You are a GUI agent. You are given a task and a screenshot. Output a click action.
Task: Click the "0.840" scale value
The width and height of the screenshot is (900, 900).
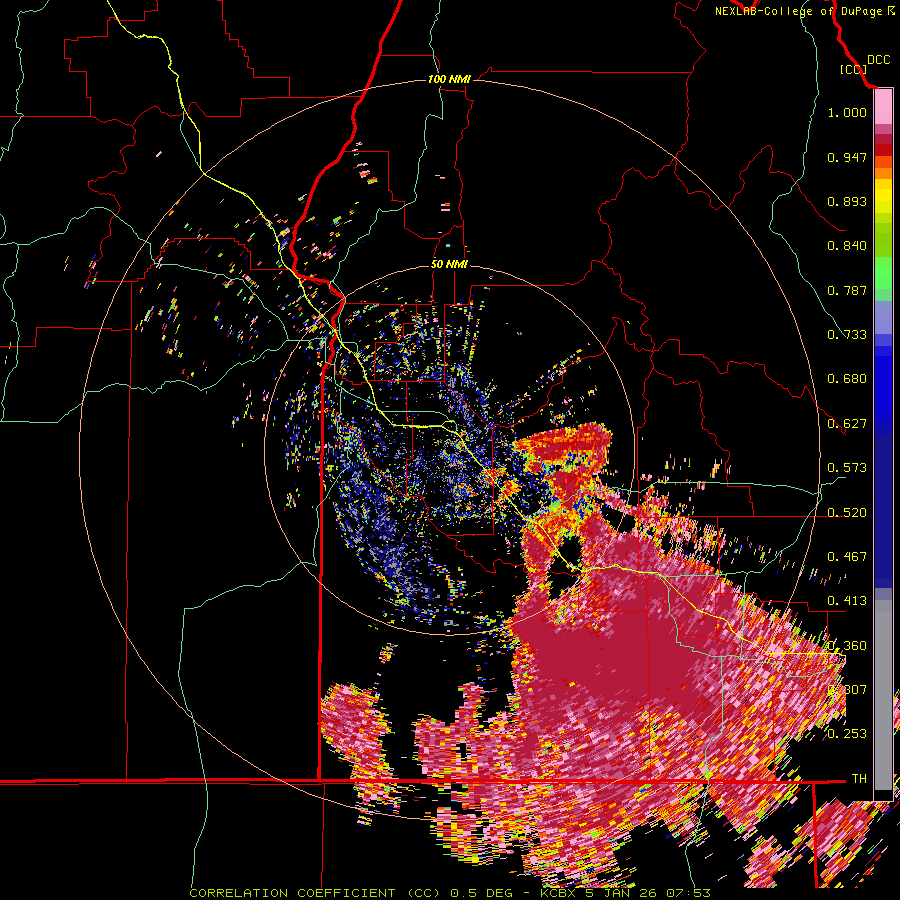tap(847, 246)
